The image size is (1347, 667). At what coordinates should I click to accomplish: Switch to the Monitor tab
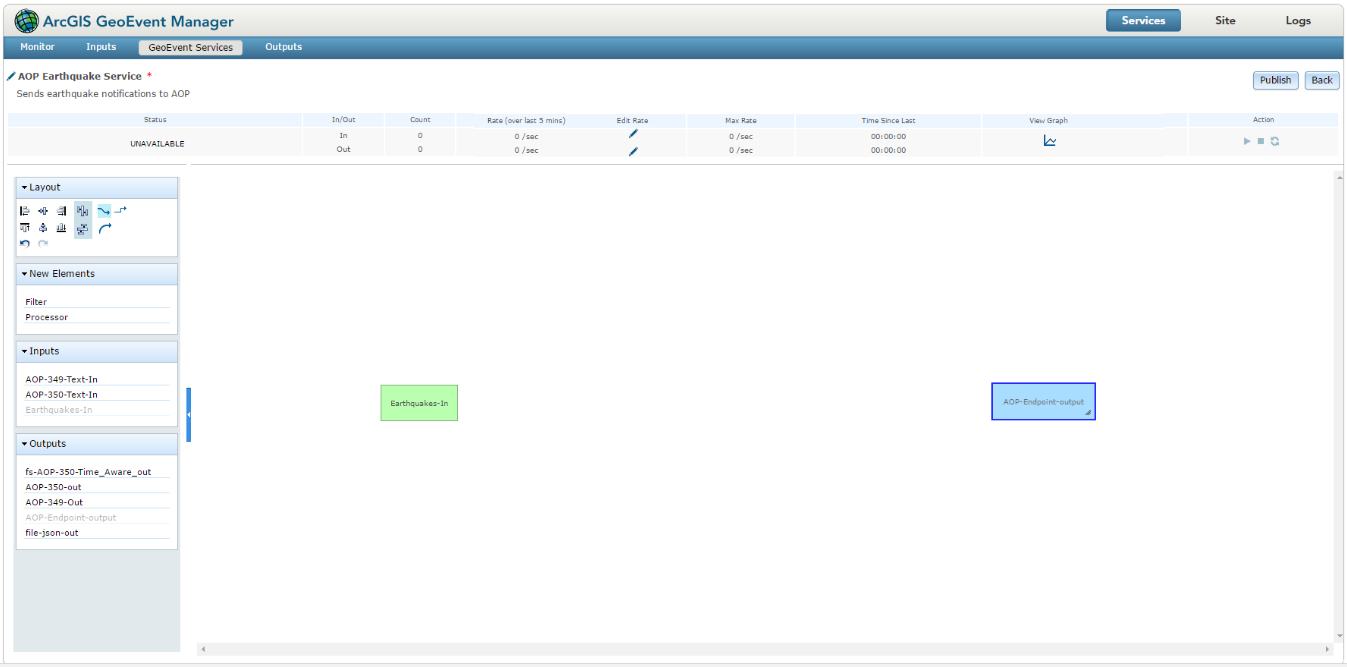[38, 47]
